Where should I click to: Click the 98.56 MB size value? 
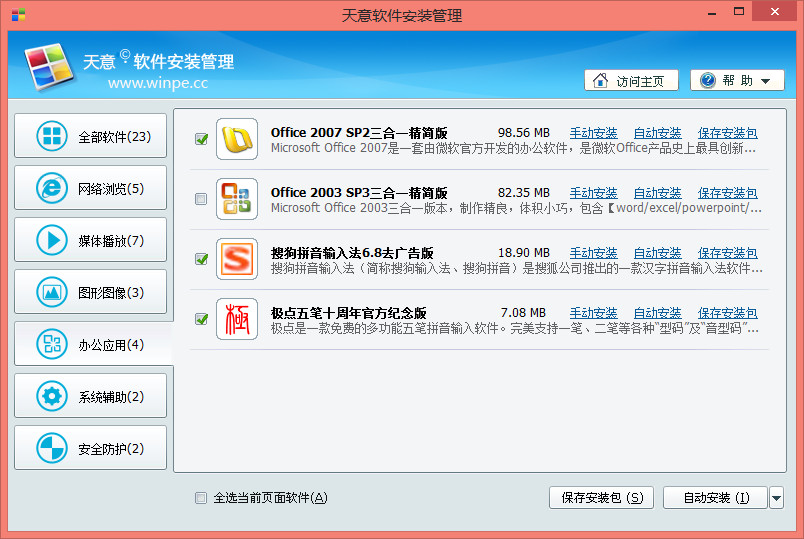coord(524,133)
